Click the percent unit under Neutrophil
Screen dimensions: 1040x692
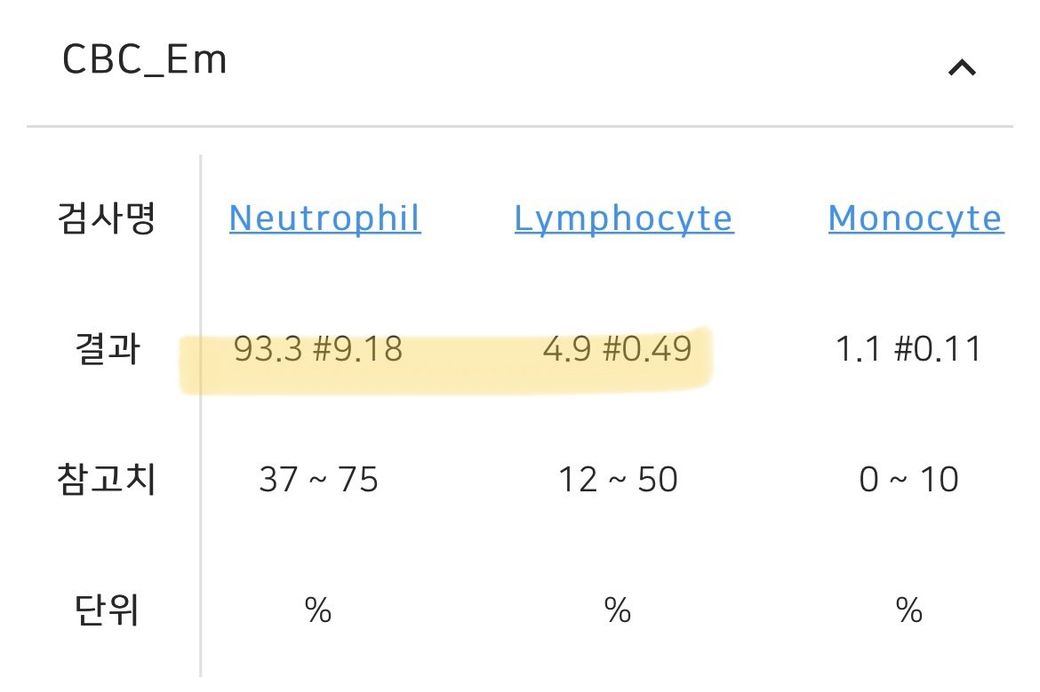click(318, 610)
